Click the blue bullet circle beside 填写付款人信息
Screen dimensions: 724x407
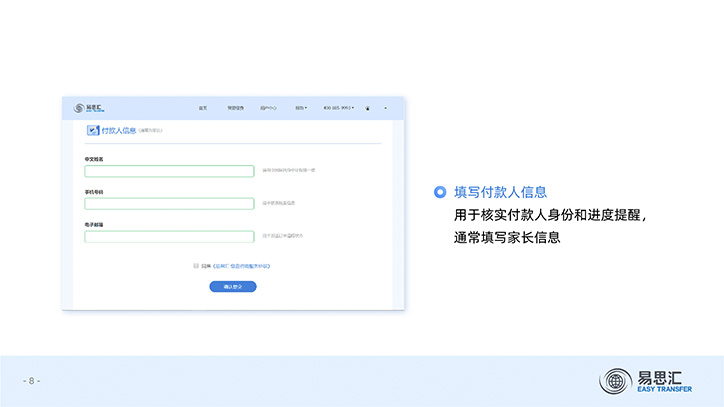pos(439,192)
